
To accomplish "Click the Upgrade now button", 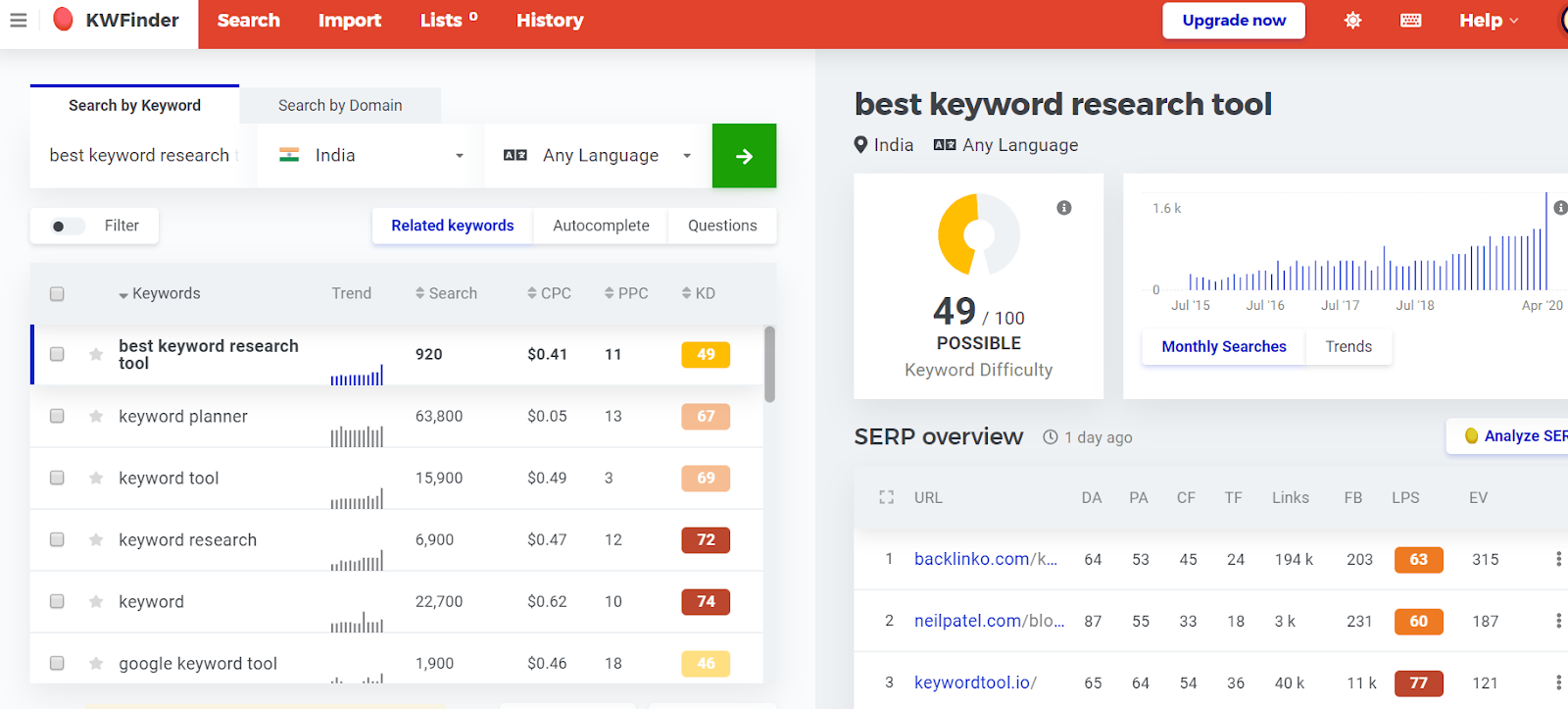I will (1234, 21).
